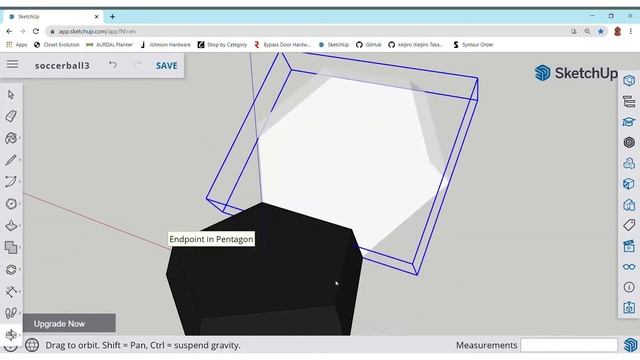Expand the Push/Pull tool flyout arrow
Viewport: 640px width, 360px height.
tap(20, 226)
